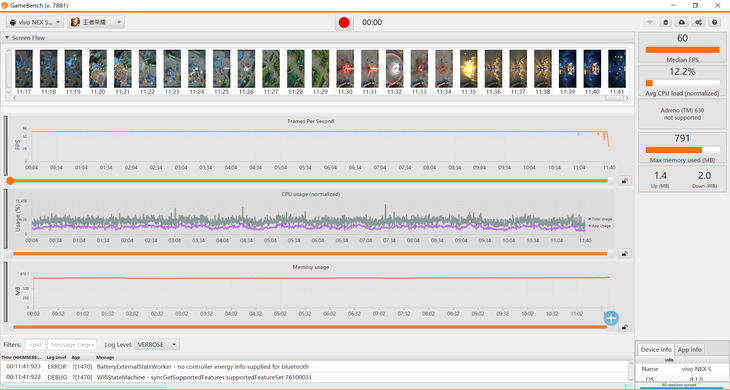Click the log panel vertical scrollbar
This screenshot has width=730, height=390.
tap(631, 372)
